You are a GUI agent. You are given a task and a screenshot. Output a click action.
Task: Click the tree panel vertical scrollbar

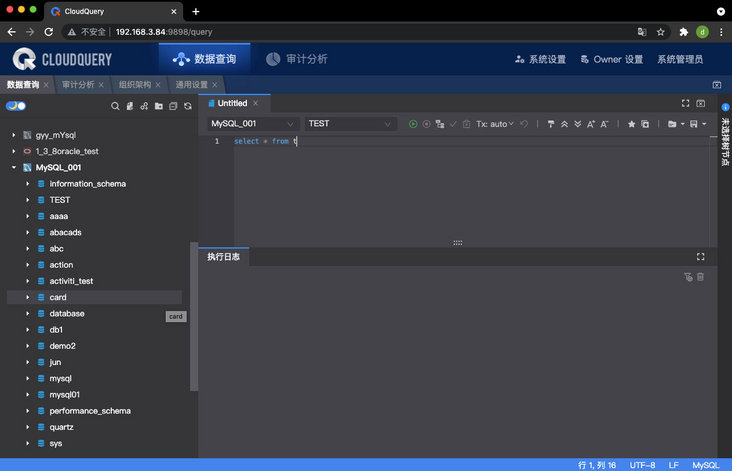tap(194, 316)
